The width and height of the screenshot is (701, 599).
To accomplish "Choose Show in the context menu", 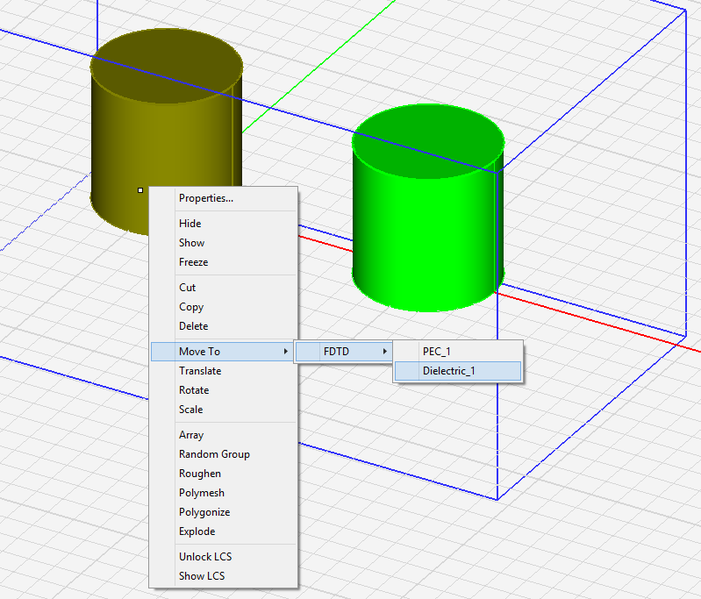I will [191, 243].
